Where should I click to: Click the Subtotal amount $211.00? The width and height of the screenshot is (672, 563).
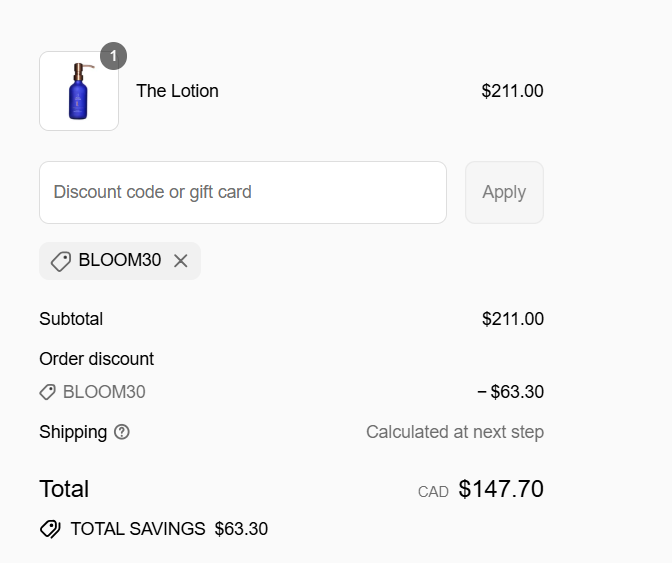pos(513,319)
